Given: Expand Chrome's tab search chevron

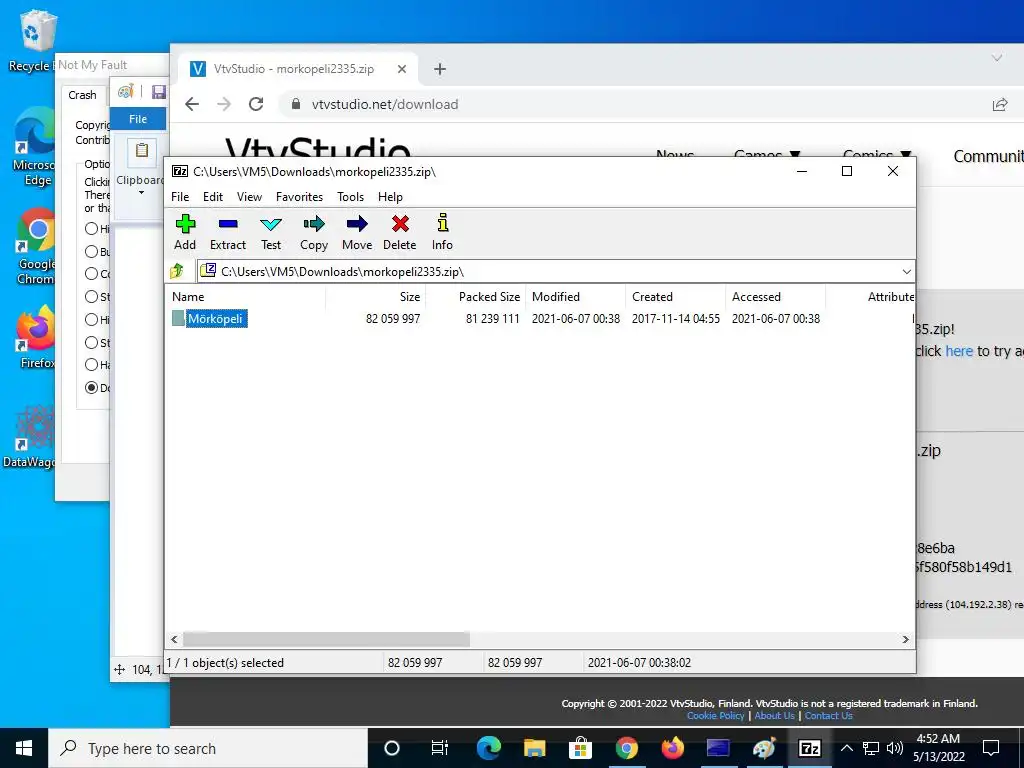Looking at the screenshot, I should [x=997, y=58].
